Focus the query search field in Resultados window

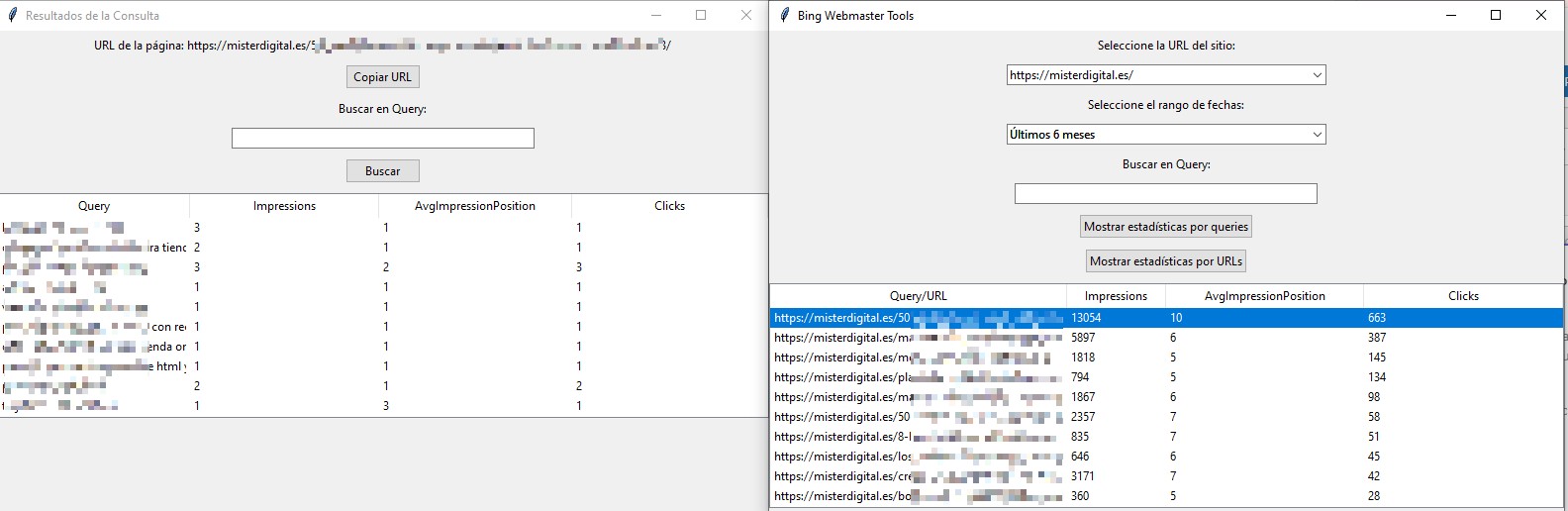382,139
